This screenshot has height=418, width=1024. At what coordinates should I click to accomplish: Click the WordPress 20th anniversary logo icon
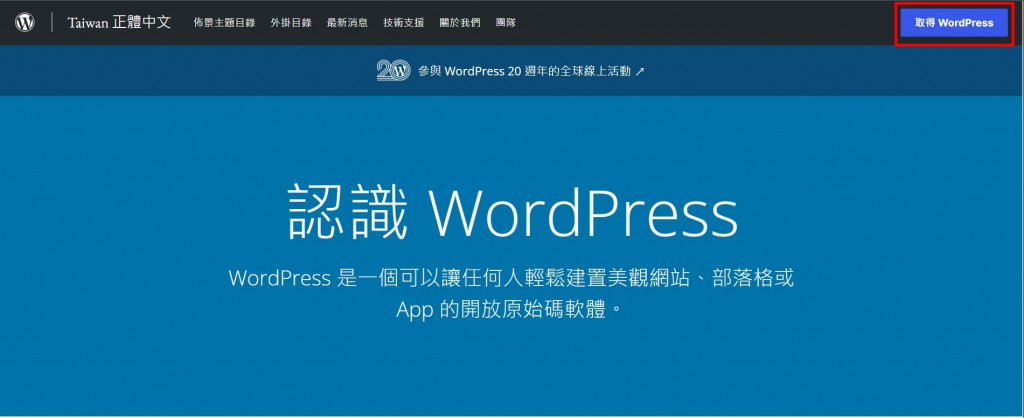pyautogui.click(x=393, y=71)
